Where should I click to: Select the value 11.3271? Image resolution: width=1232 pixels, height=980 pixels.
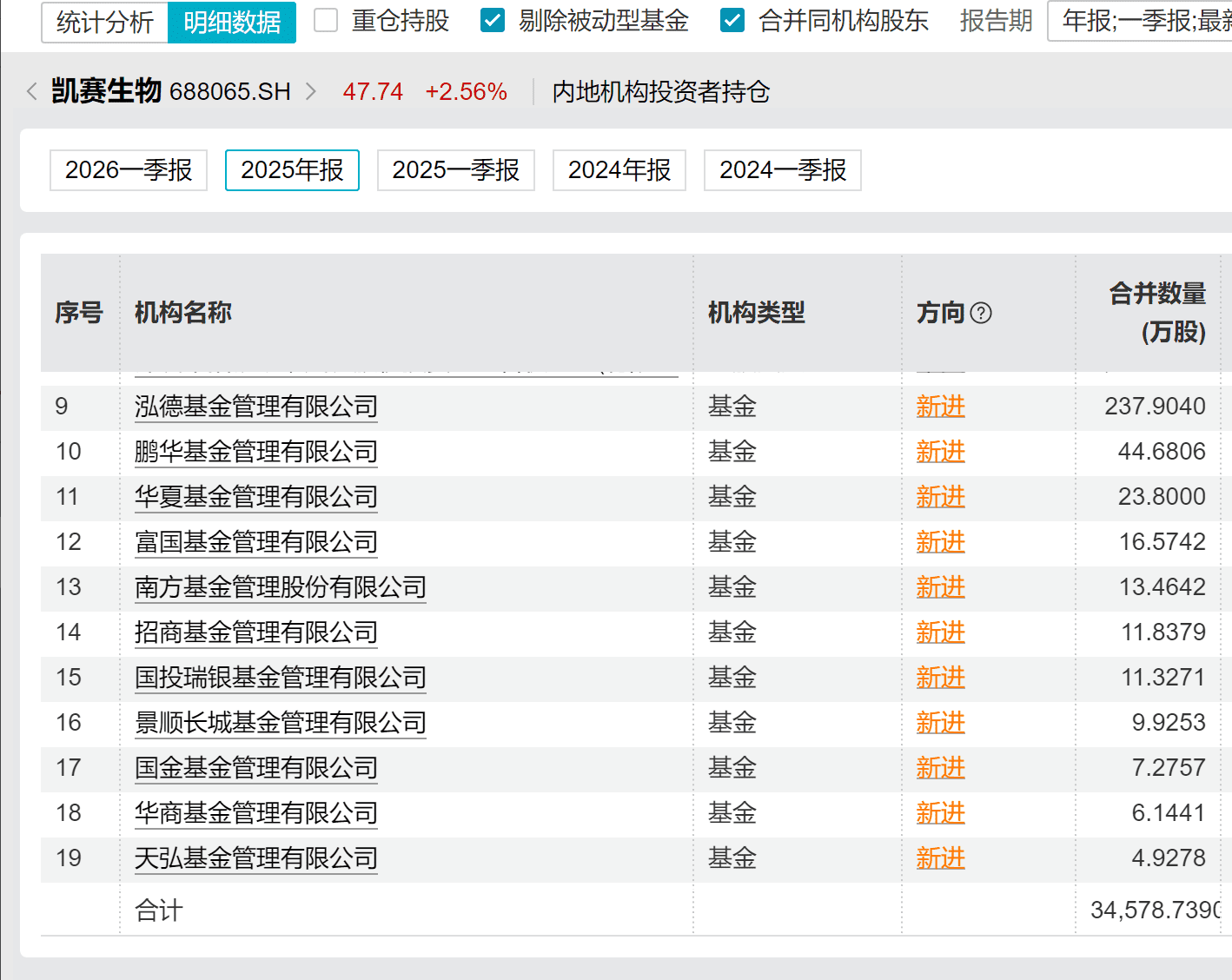(1163, 678)
